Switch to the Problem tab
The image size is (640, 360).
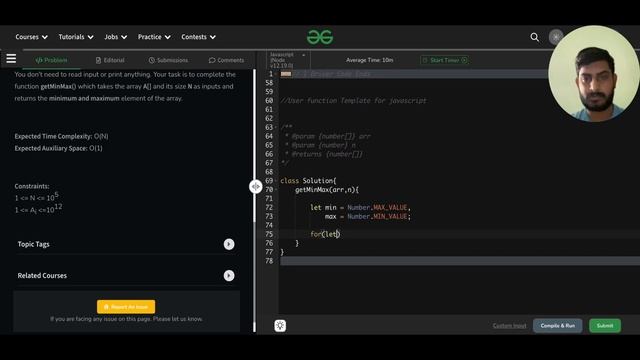click(51, 60)
